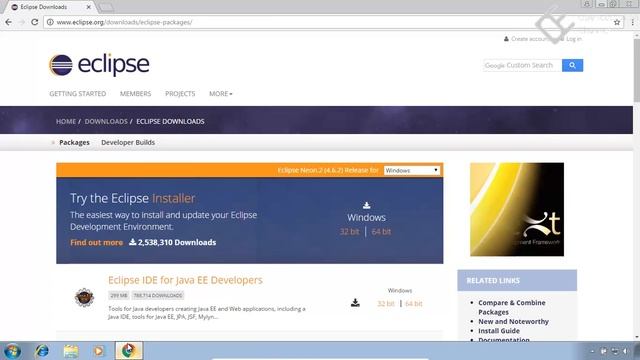Open New and Noteworthy link

coord(513,322)
